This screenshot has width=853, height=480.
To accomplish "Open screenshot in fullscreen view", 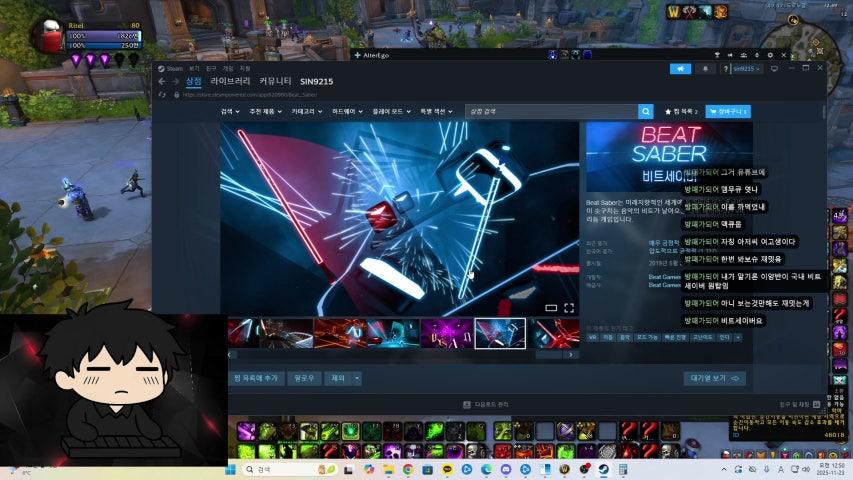I will (569, 308).
